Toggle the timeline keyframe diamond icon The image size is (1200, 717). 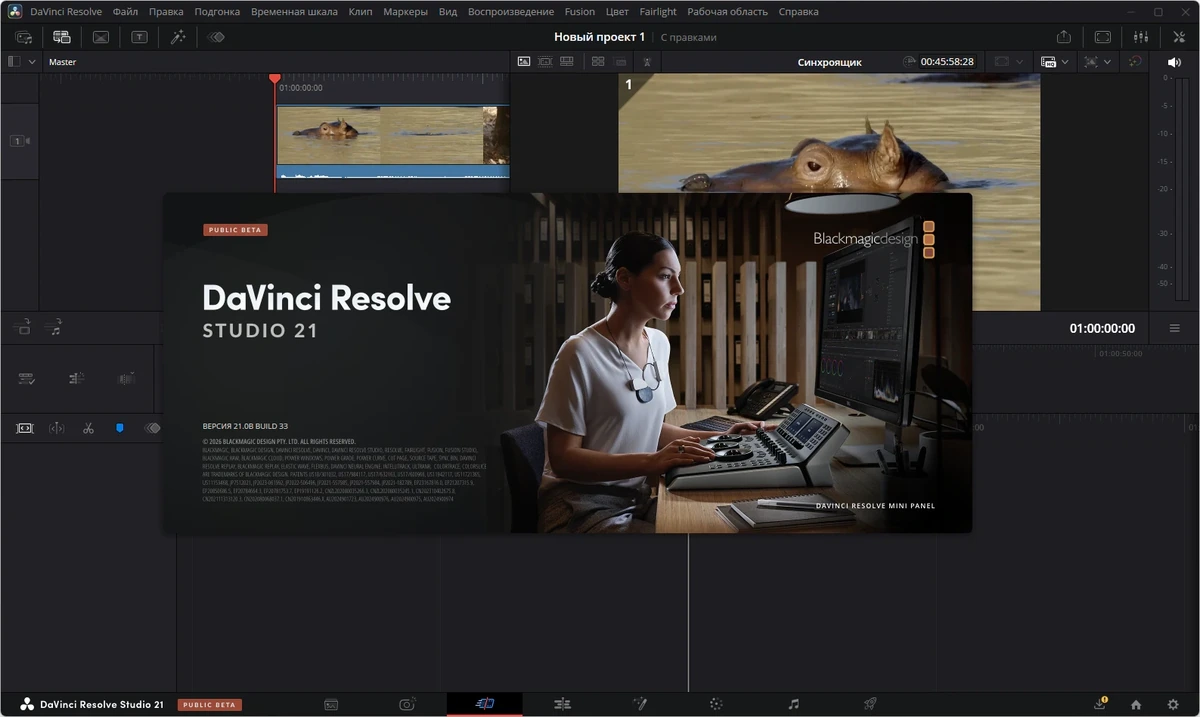tap(152, 428)
